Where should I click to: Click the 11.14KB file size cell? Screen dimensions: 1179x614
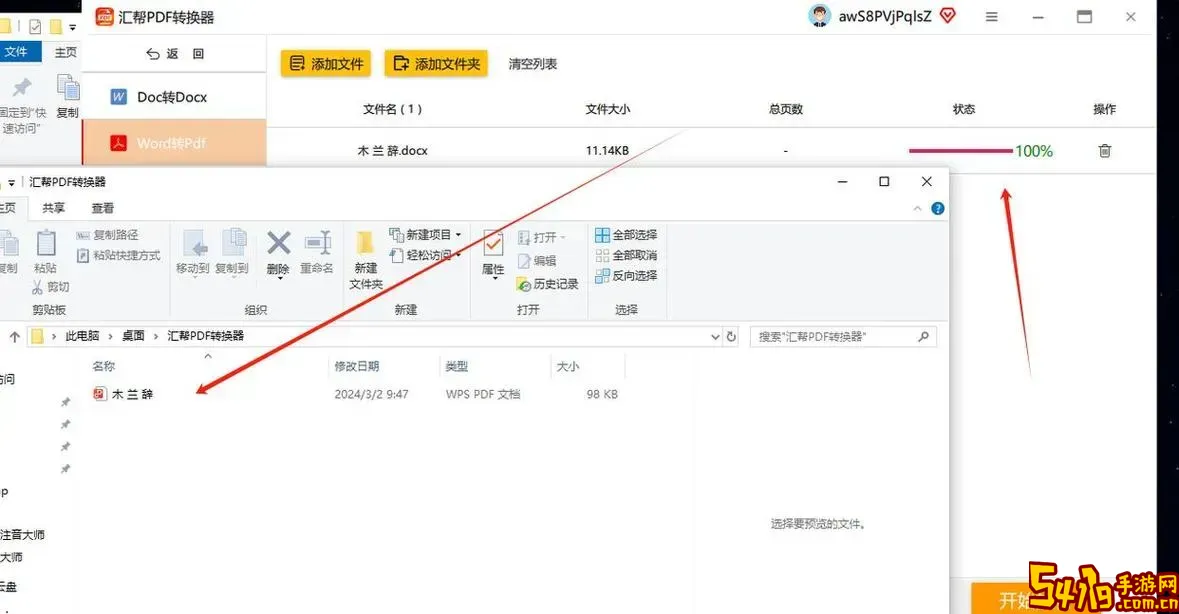tap(607, 150)
